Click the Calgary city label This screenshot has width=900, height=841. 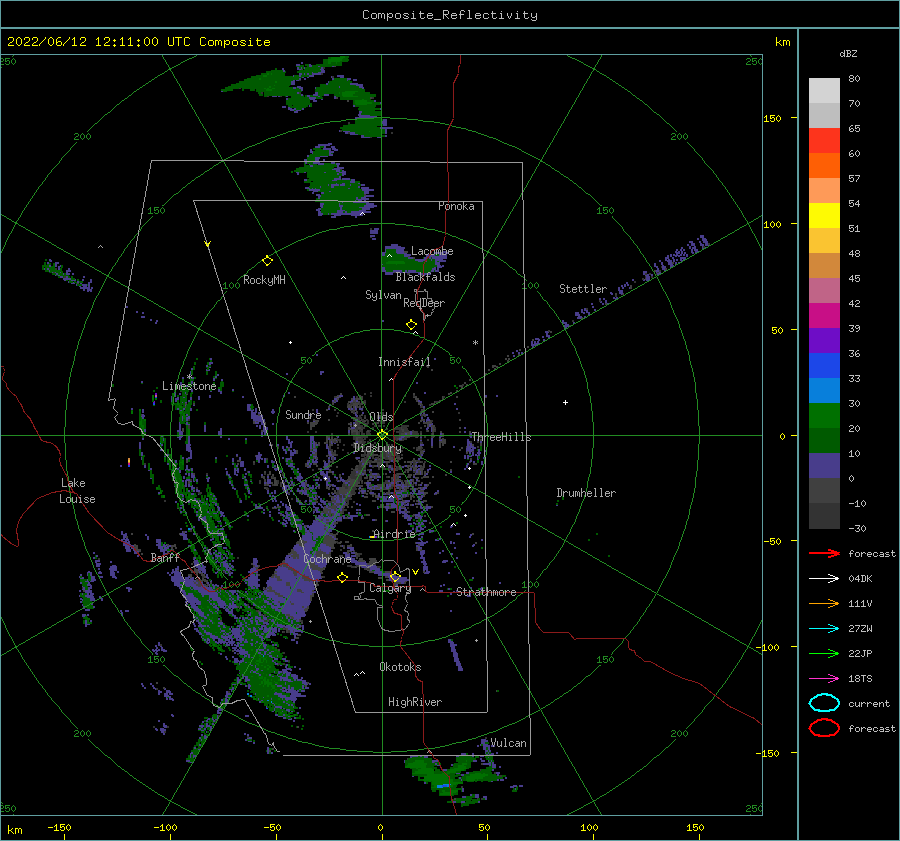pos(390,588)
